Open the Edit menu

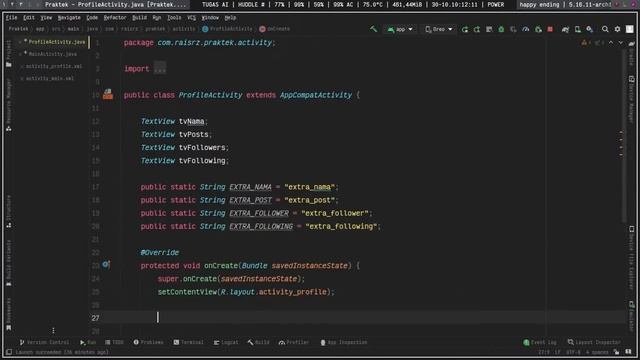pos(29,18)
